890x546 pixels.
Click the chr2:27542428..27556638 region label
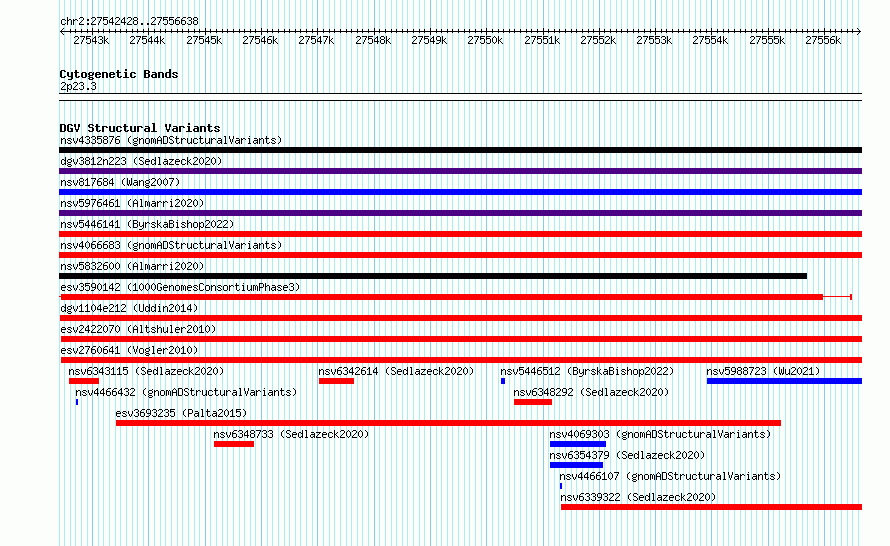[129, 22]
